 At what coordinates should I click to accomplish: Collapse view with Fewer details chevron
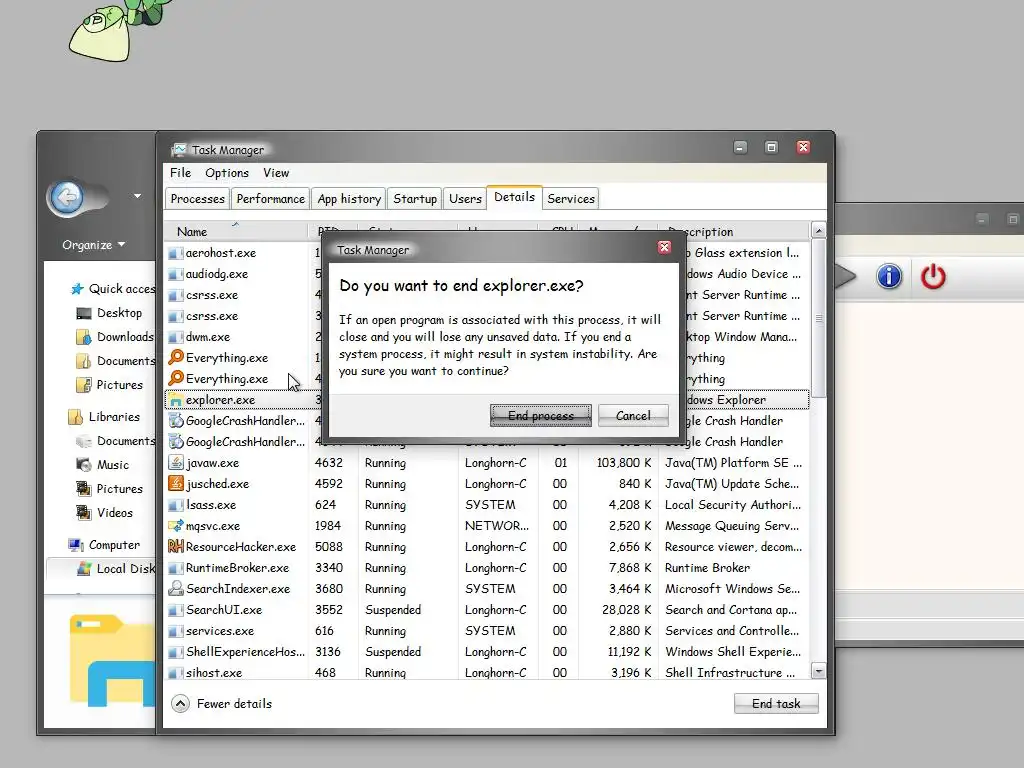point(180,703)
